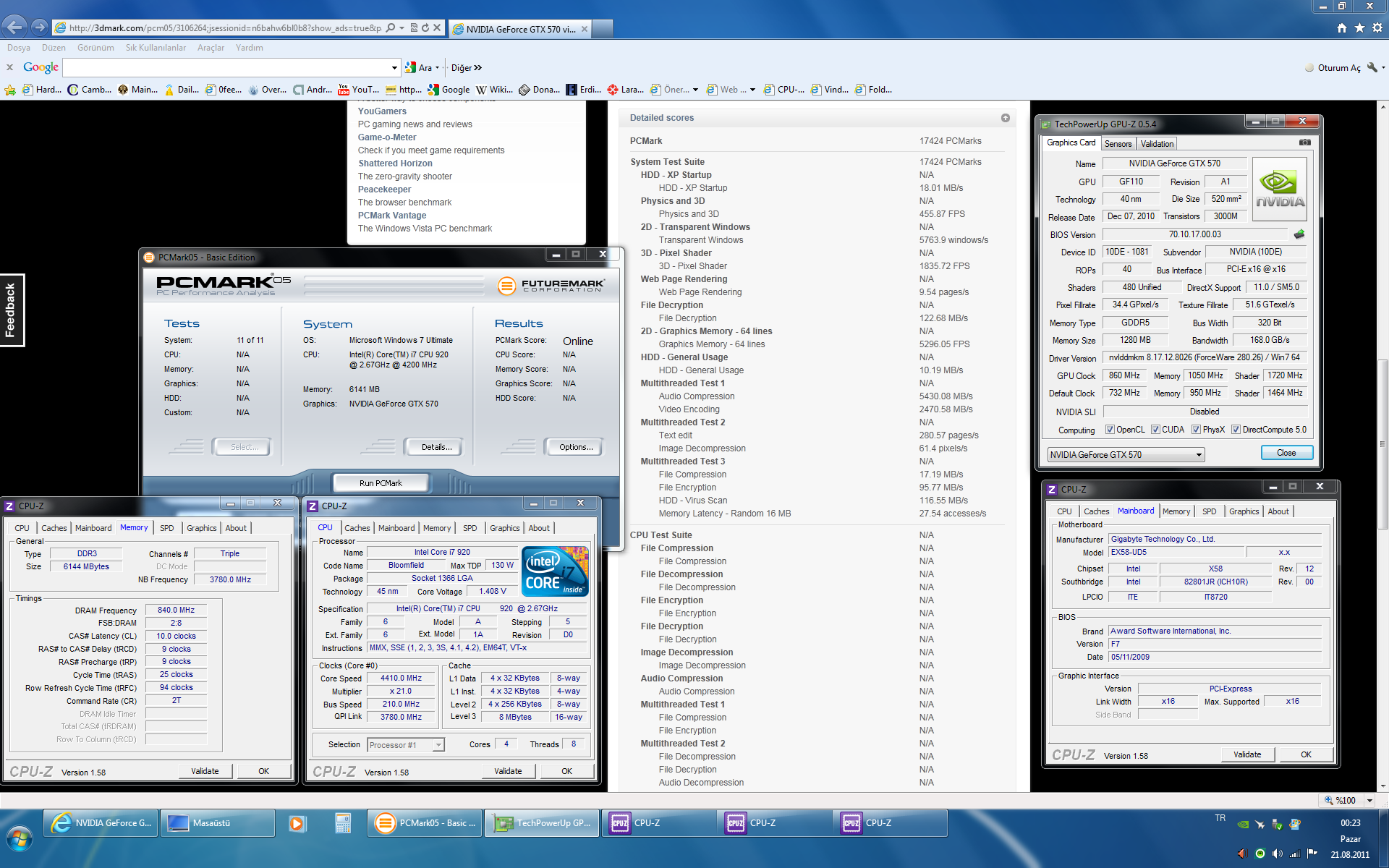This screenshot has width=1389, height=868.
Task: Open the Caches tab in middle CPU-Z window
Action: point(357,528)
